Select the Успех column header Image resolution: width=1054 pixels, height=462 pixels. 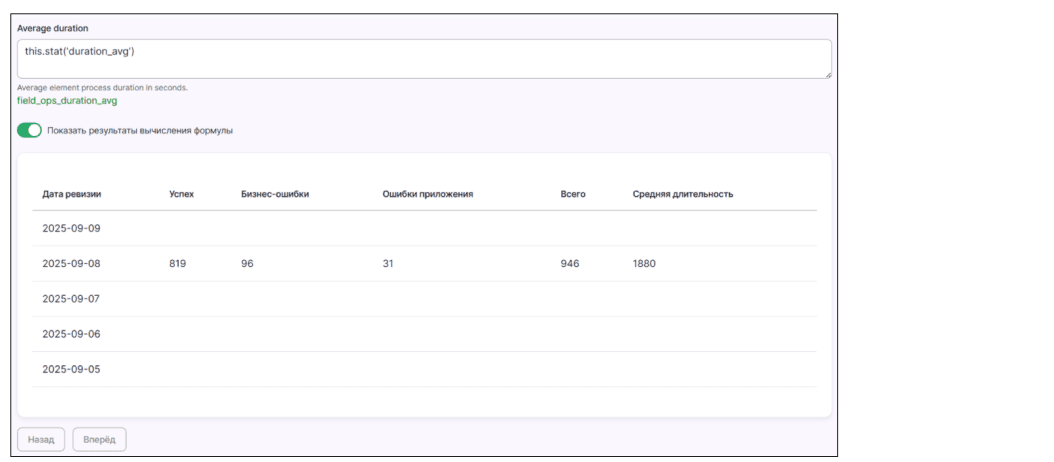coord(181,194)
